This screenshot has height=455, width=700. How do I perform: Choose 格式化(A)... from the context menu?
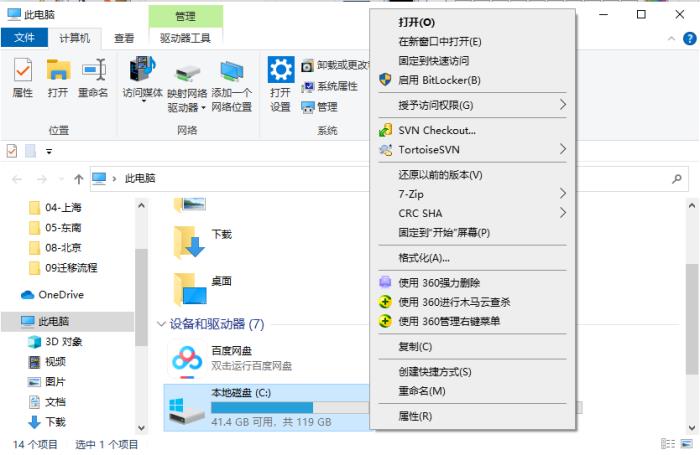point(424,258)
